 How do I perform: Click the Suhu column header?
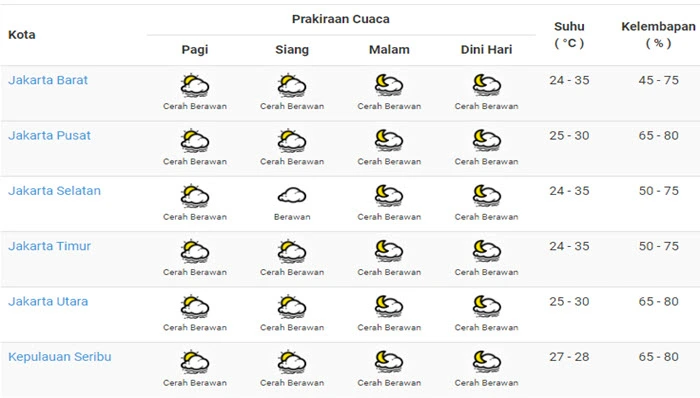point(569,35)
